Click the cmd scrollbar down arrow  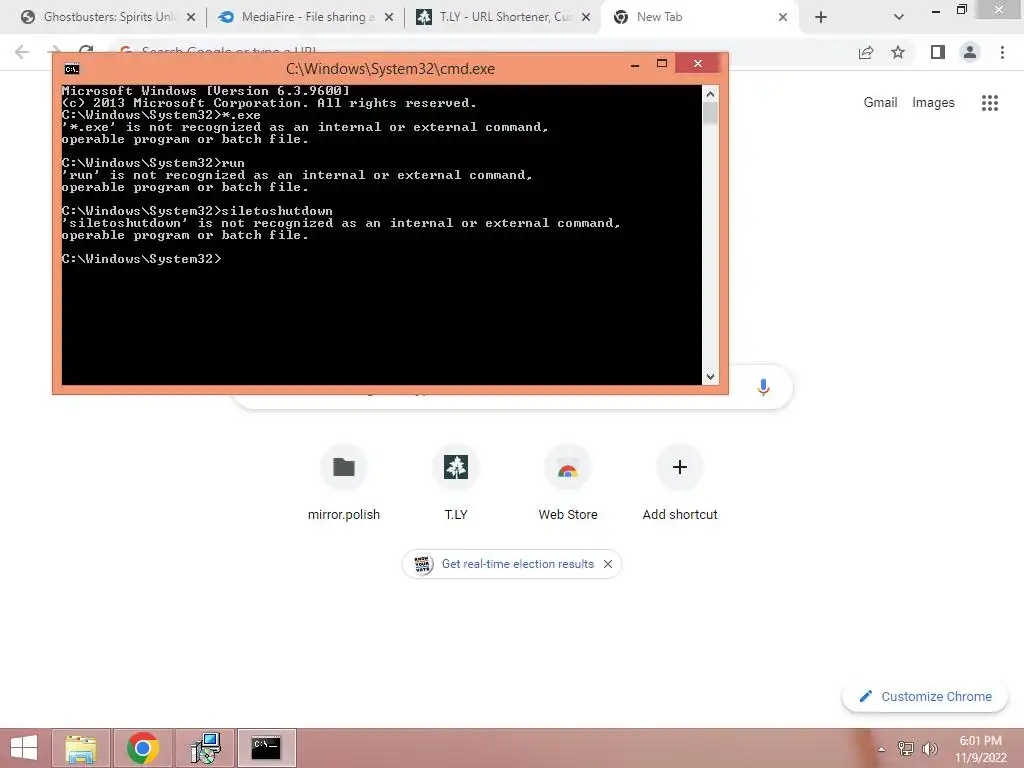pos(711,377)
